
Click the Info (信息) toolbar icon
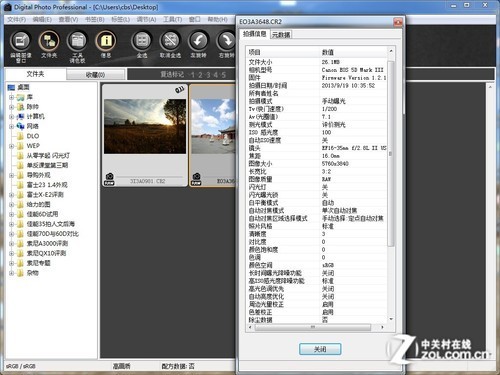[x=106, y=41]
